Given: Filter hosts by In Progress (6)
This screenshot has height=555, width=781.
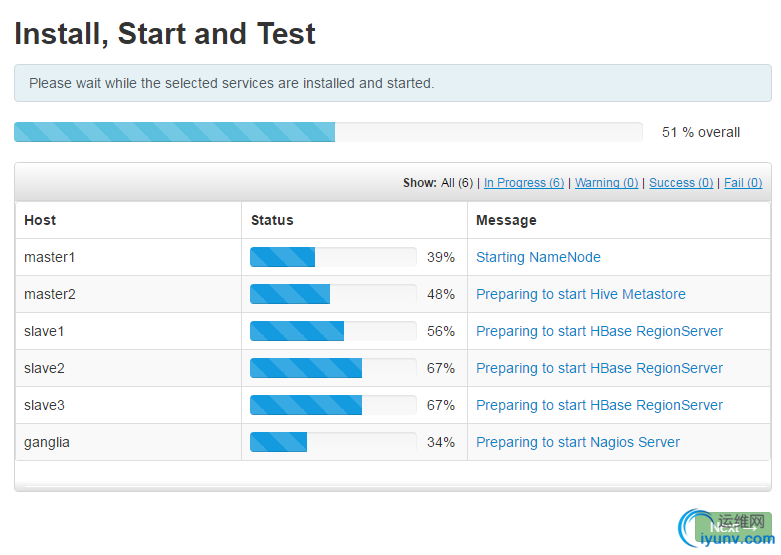Looking at the screenshot, I should click(x=524, y=183).
